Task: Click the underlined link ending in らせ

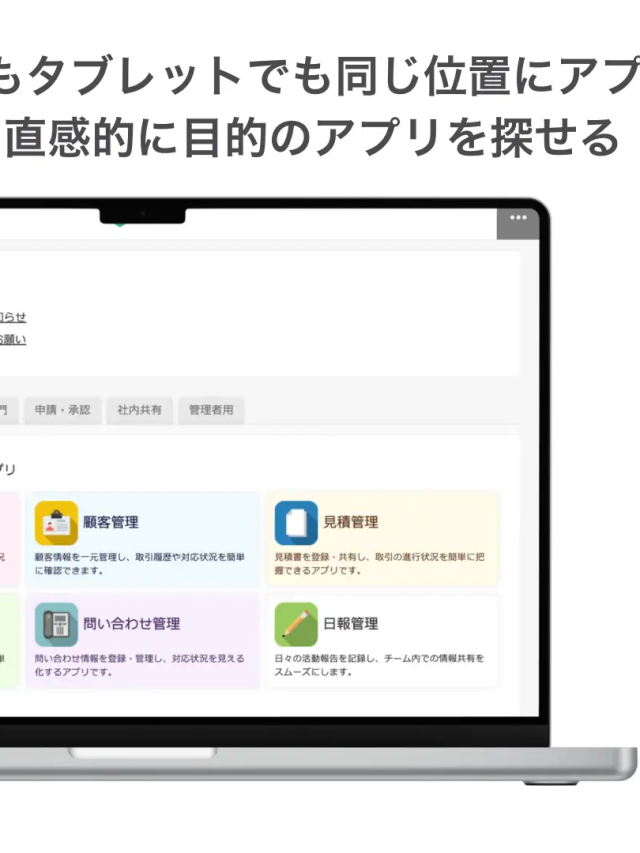Action: [x=12, y=317]
